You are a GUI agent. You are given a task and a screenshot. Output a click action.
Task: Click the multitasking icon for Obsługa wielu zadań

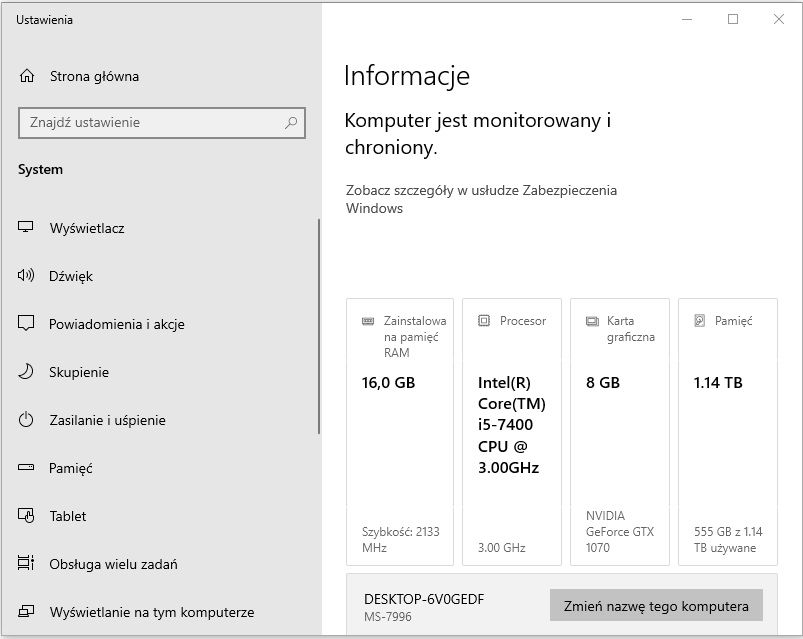[26, 563]
